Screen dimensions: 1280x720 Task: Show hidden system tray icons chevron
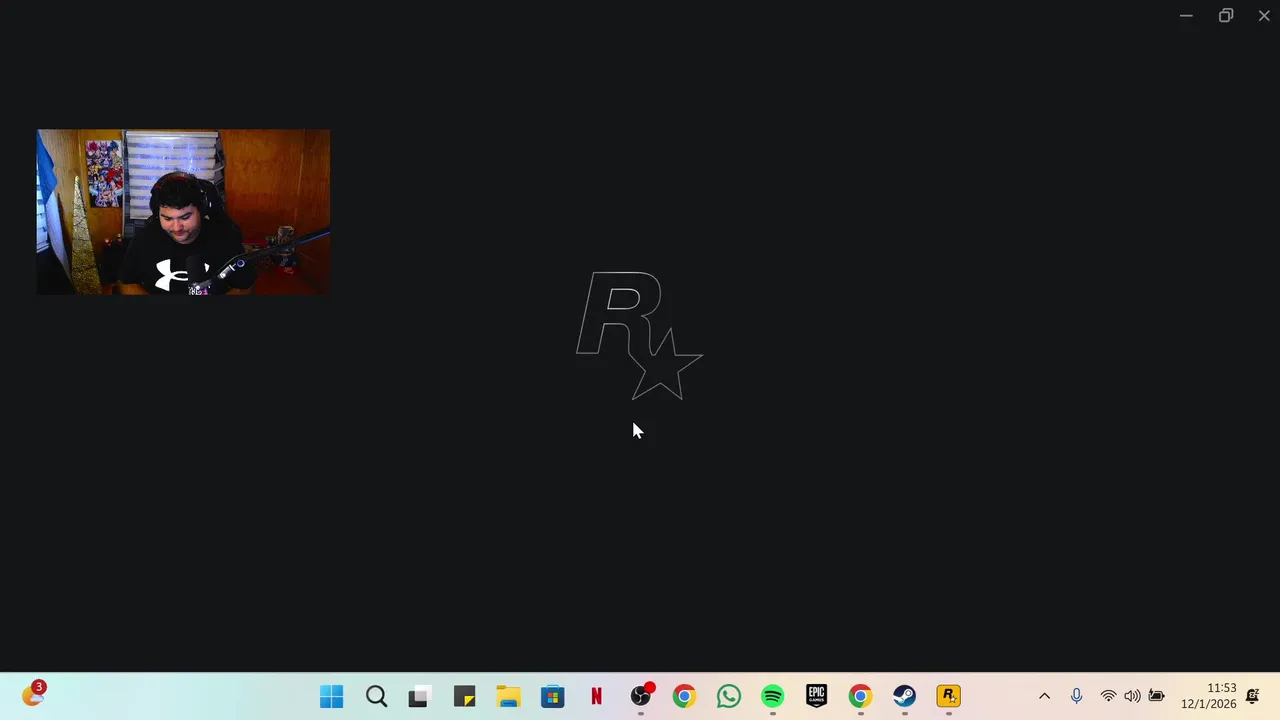1044,696
